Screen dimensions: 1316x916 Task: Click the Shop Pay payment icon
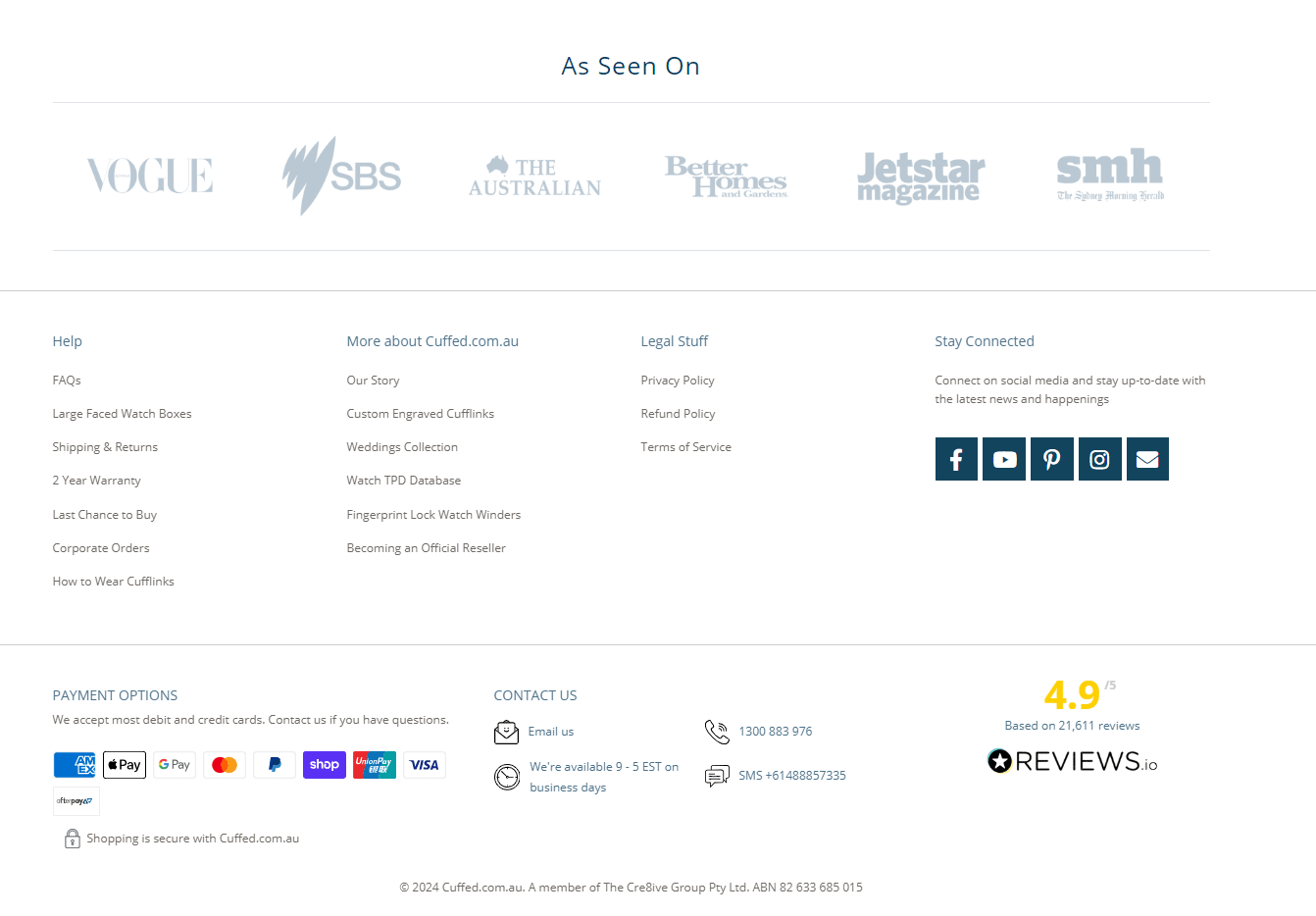[x=325, y=765]
